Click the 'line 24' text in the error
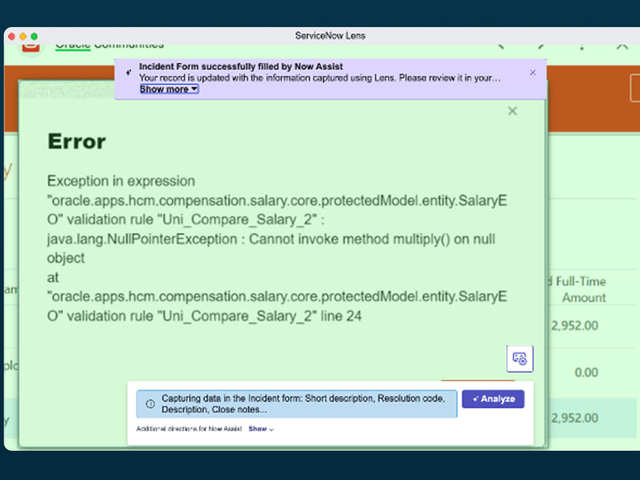This screenshot has width=640, height=480. [341, 316]
